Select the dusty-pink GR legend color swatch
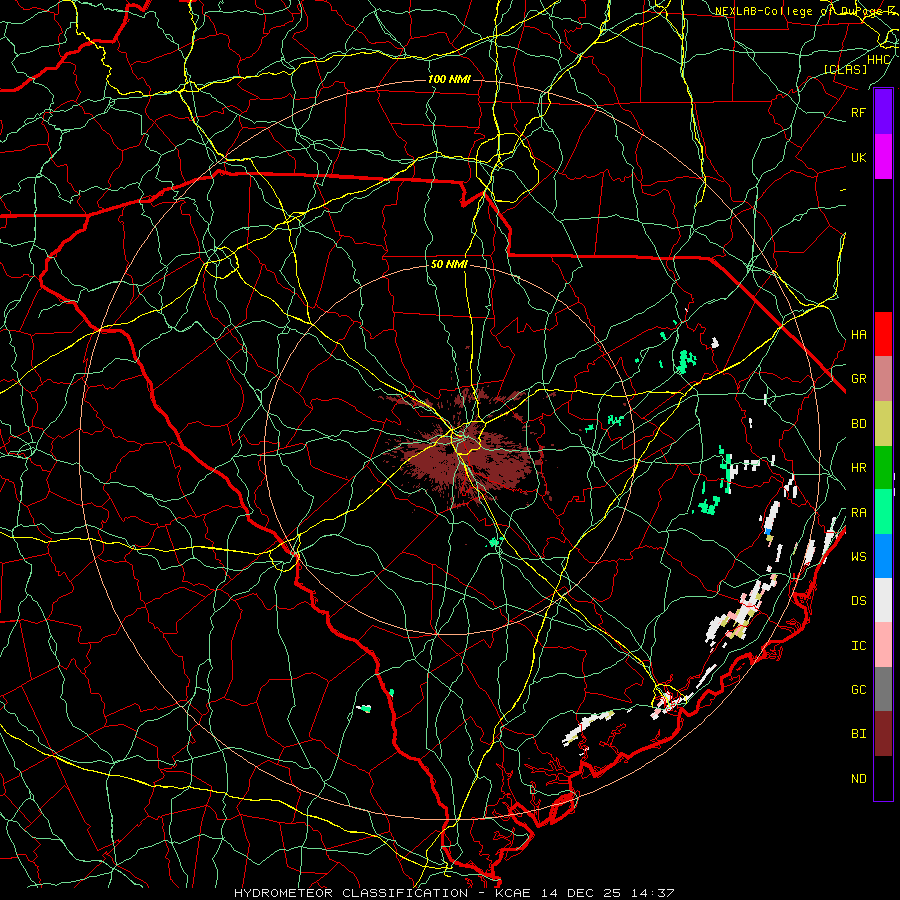The image size is (900, 900). (883, 379)
